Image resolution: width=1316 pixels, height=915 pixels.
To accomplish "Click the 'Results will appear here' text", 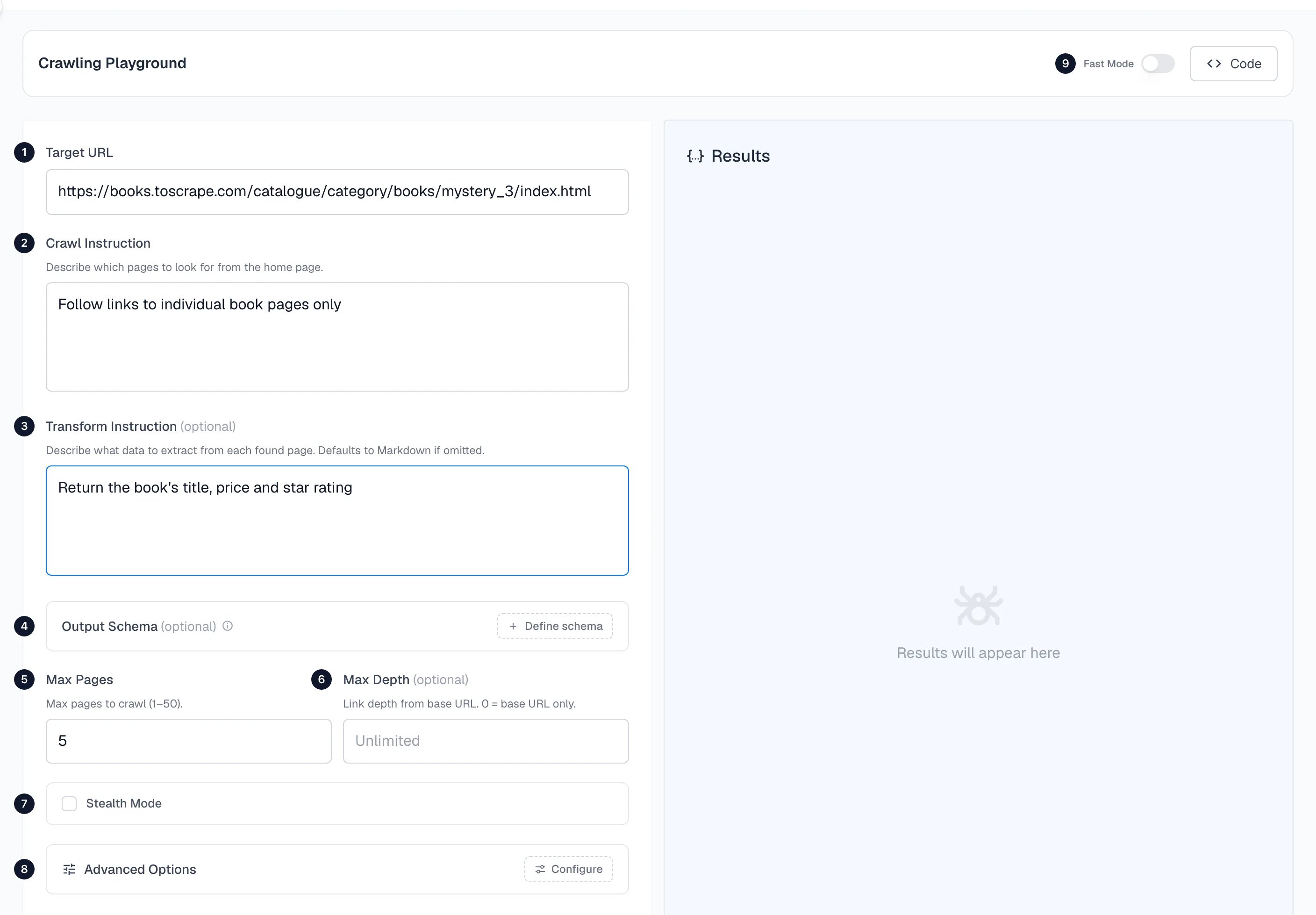I will pos(978,653).
